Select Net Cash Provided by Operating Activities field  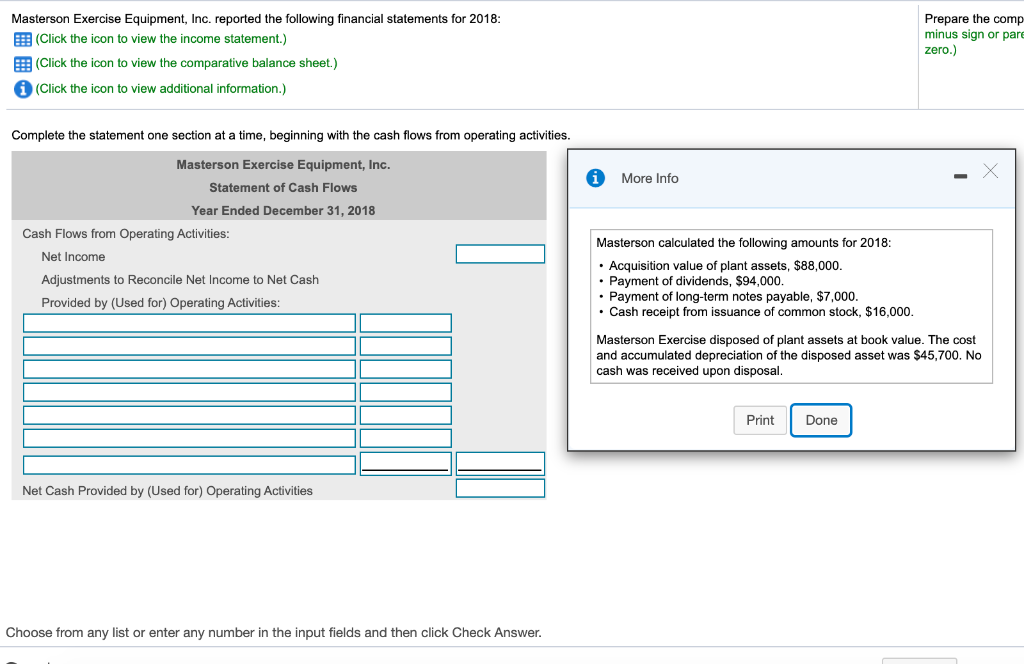500,488
